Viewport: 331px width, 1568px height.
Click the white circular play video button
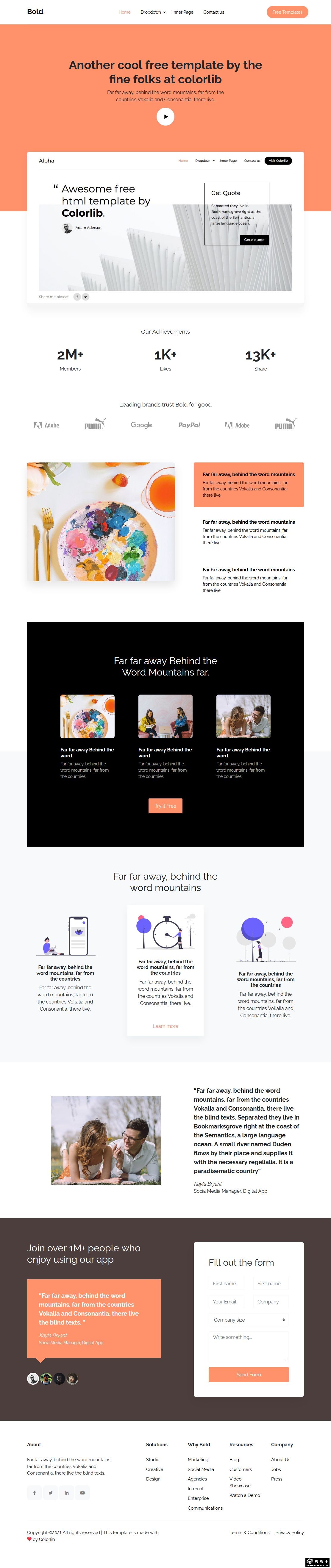coord(165,116)
